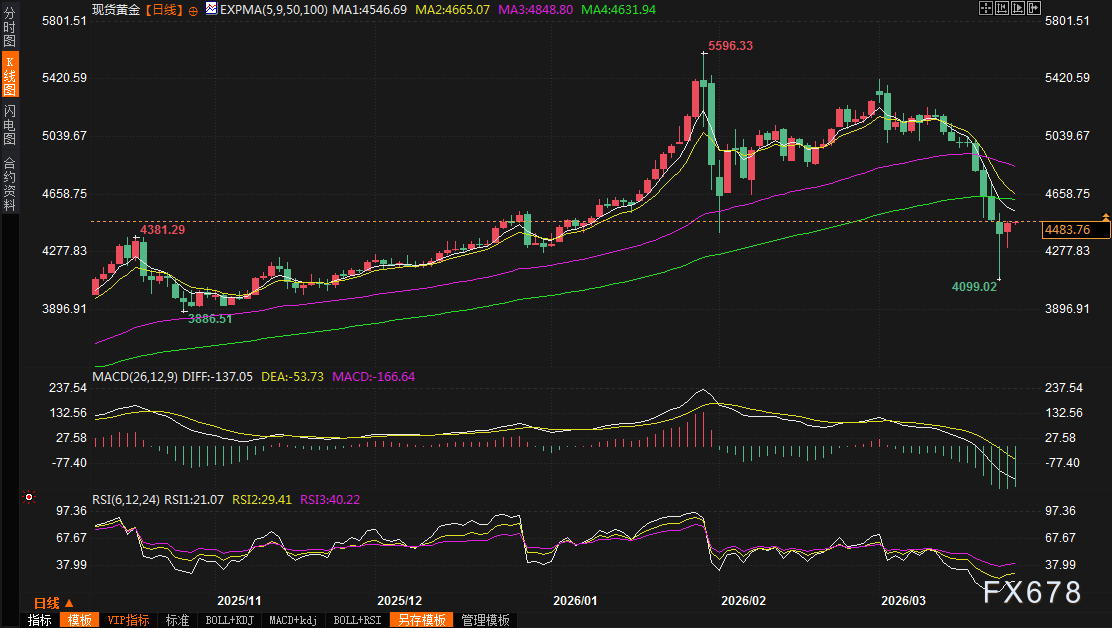Click the jump-to-start chart icon
Screen dimensions: 1112x628
[1003, 8]
